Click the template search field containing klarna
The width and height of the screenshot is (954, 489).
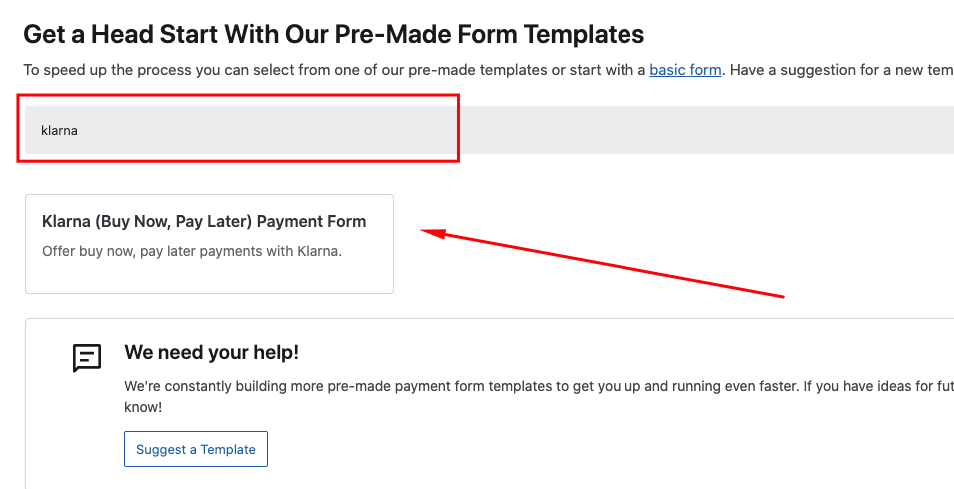[x=240, y=130]
